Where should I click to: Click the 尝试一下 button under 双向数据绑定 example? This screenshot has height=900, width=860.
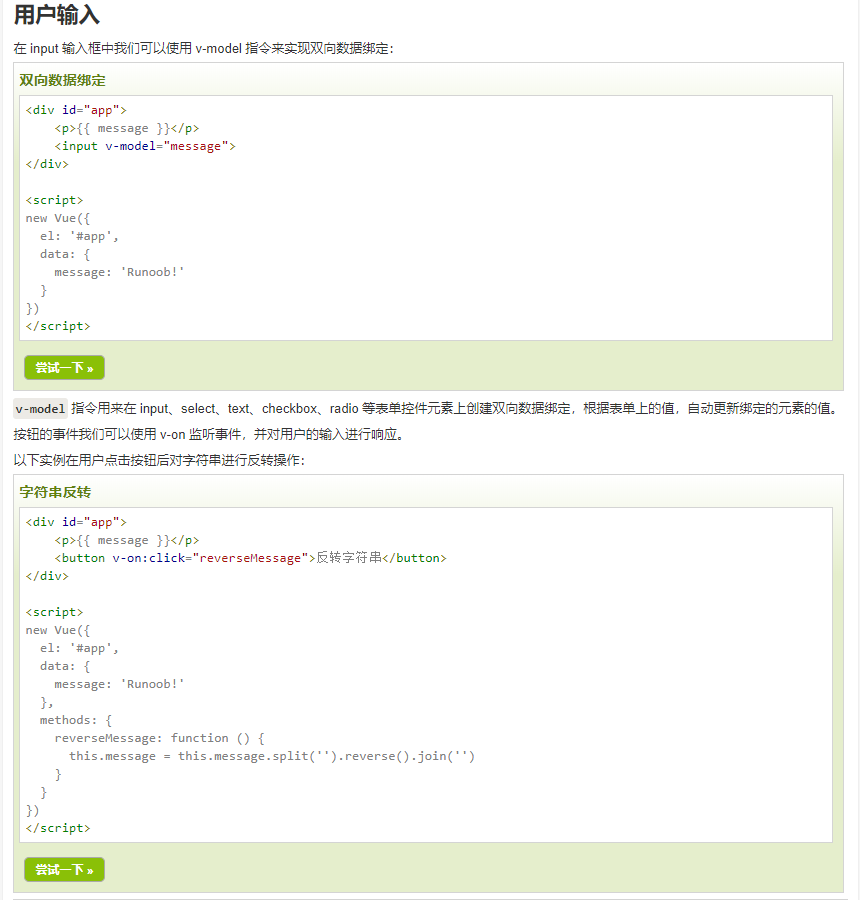click(64, 367)
